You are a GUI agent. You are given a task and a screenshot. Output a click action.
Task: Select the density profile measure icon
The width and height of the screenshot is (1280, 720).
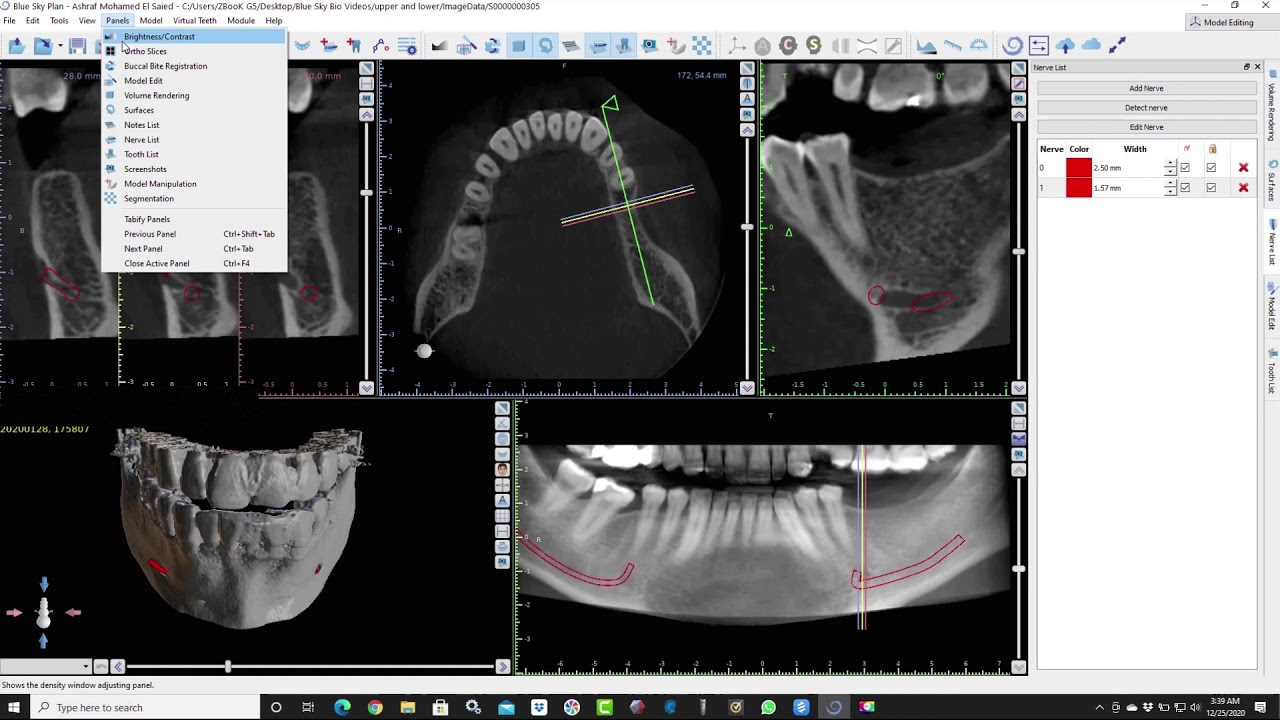click(926, 45)
